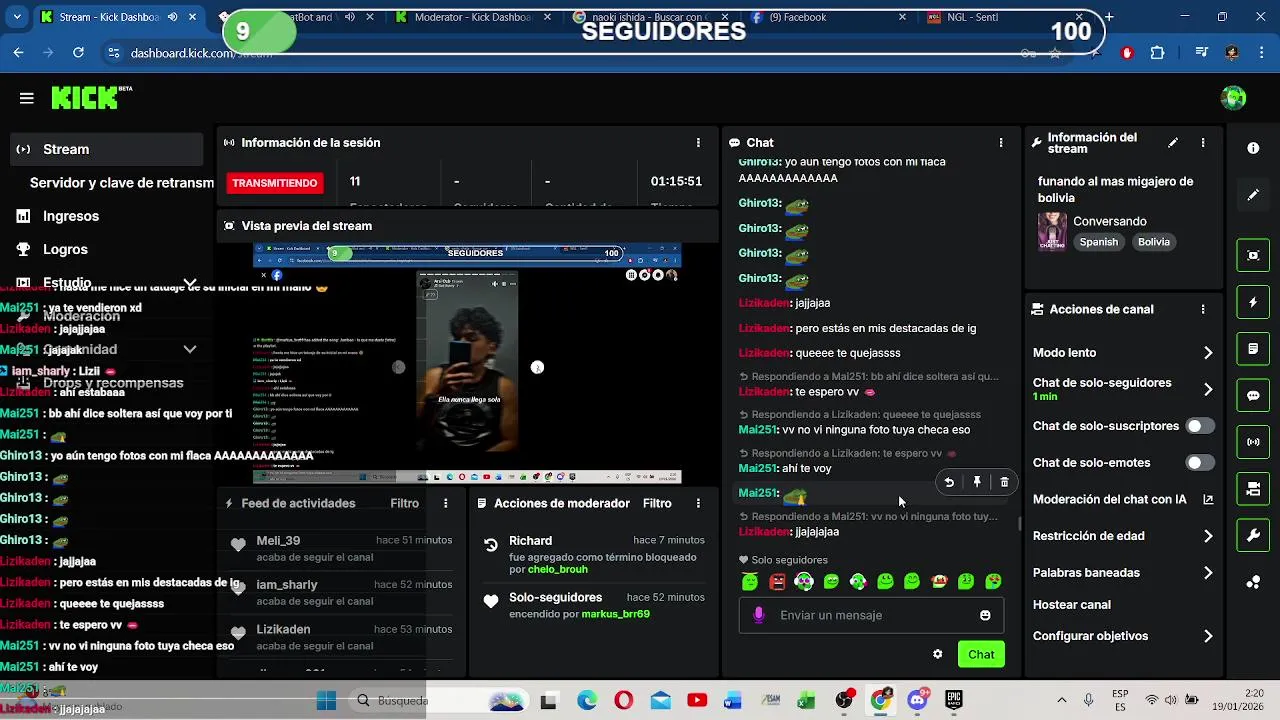The width and height of the screenshot is (1280, 720).
Task: Open markus_brr69 moderator link
Action: point(615,614)
